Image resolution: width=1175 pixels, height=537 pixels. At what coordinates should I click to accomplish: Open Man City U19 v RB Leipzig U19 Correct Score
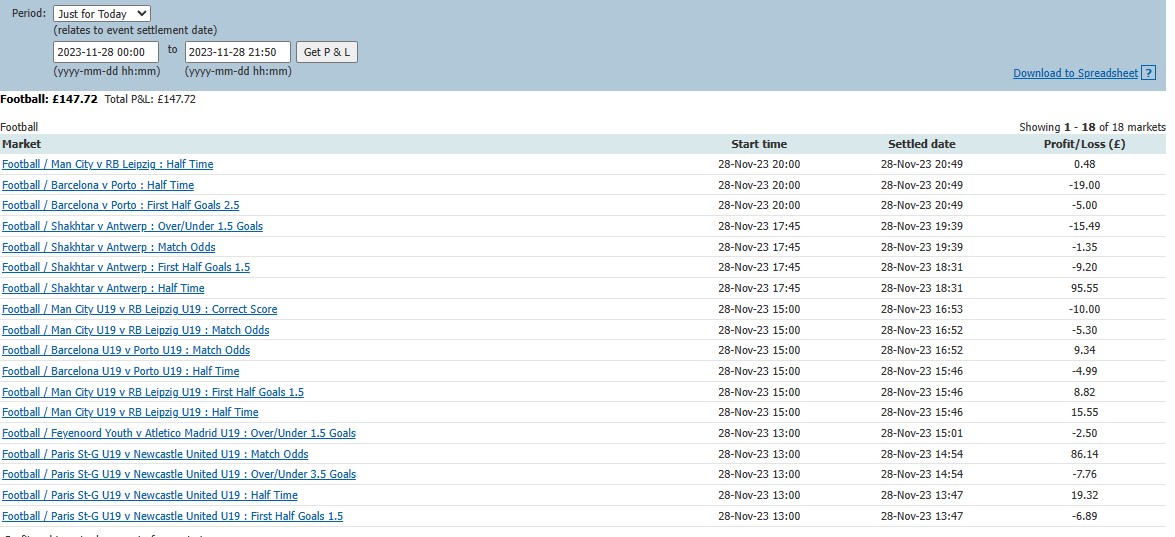(139, 309)
